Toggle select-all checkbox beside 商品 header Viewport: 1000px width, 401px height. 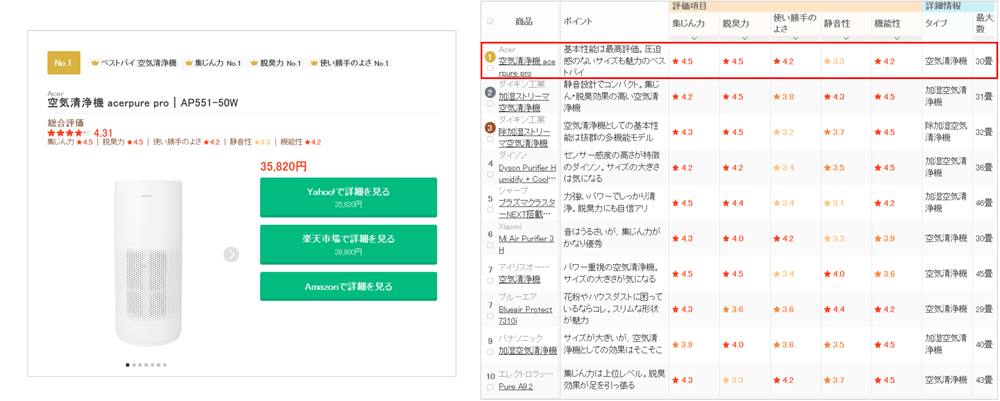490,21
